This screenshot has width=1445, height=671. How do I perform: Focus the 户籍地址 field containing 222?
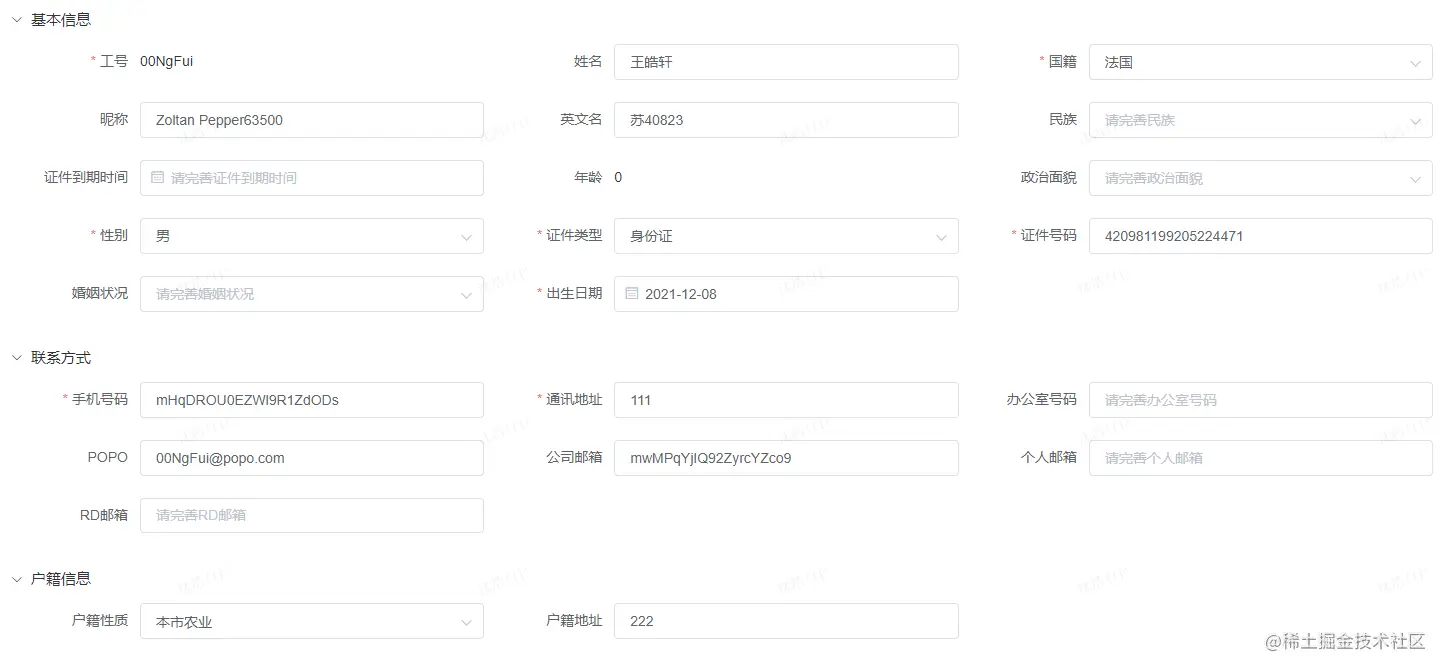tap(786, 621)
